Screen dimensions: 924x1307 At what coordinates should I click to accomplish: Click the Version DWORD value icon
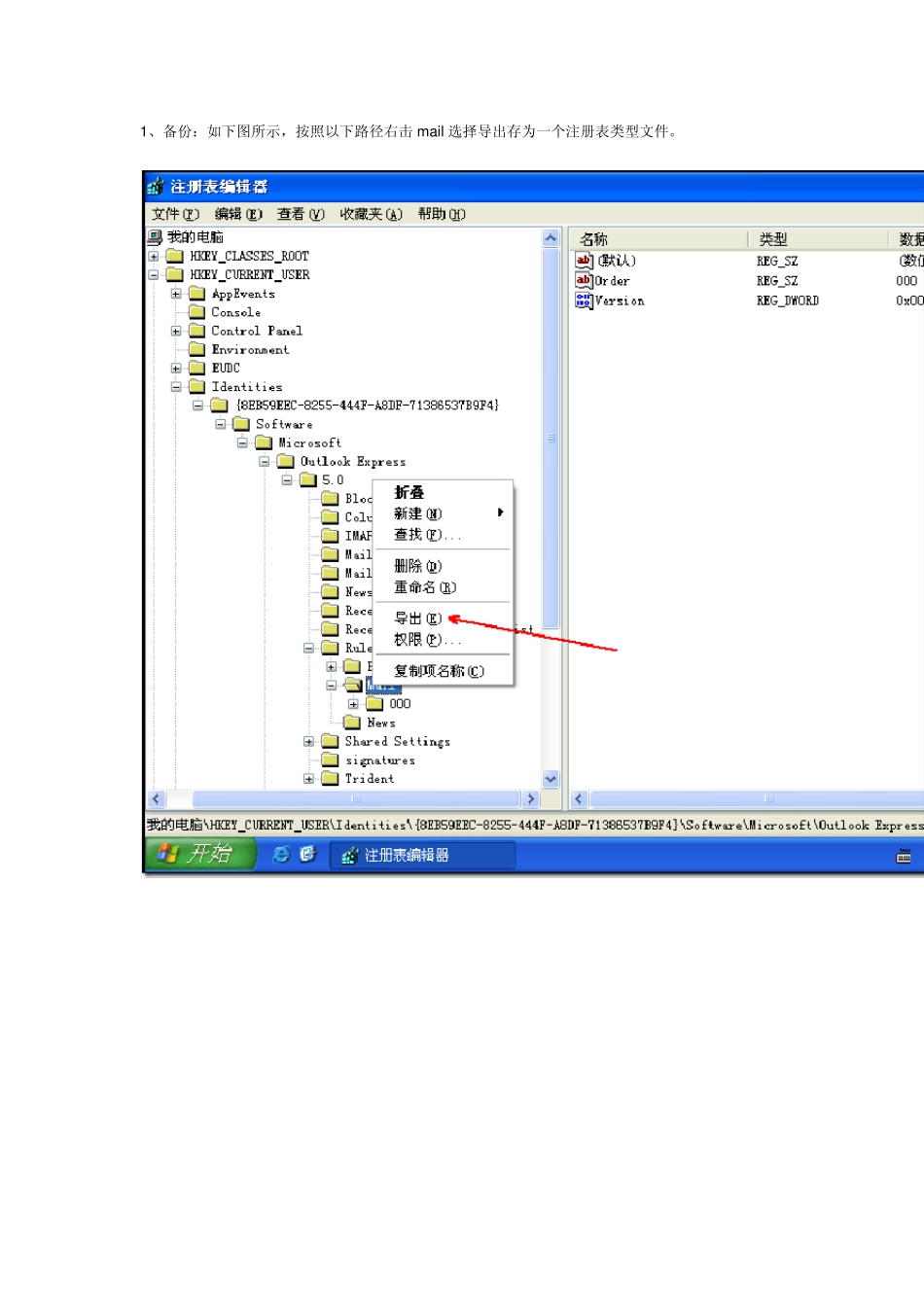click(x=584, y=300)
